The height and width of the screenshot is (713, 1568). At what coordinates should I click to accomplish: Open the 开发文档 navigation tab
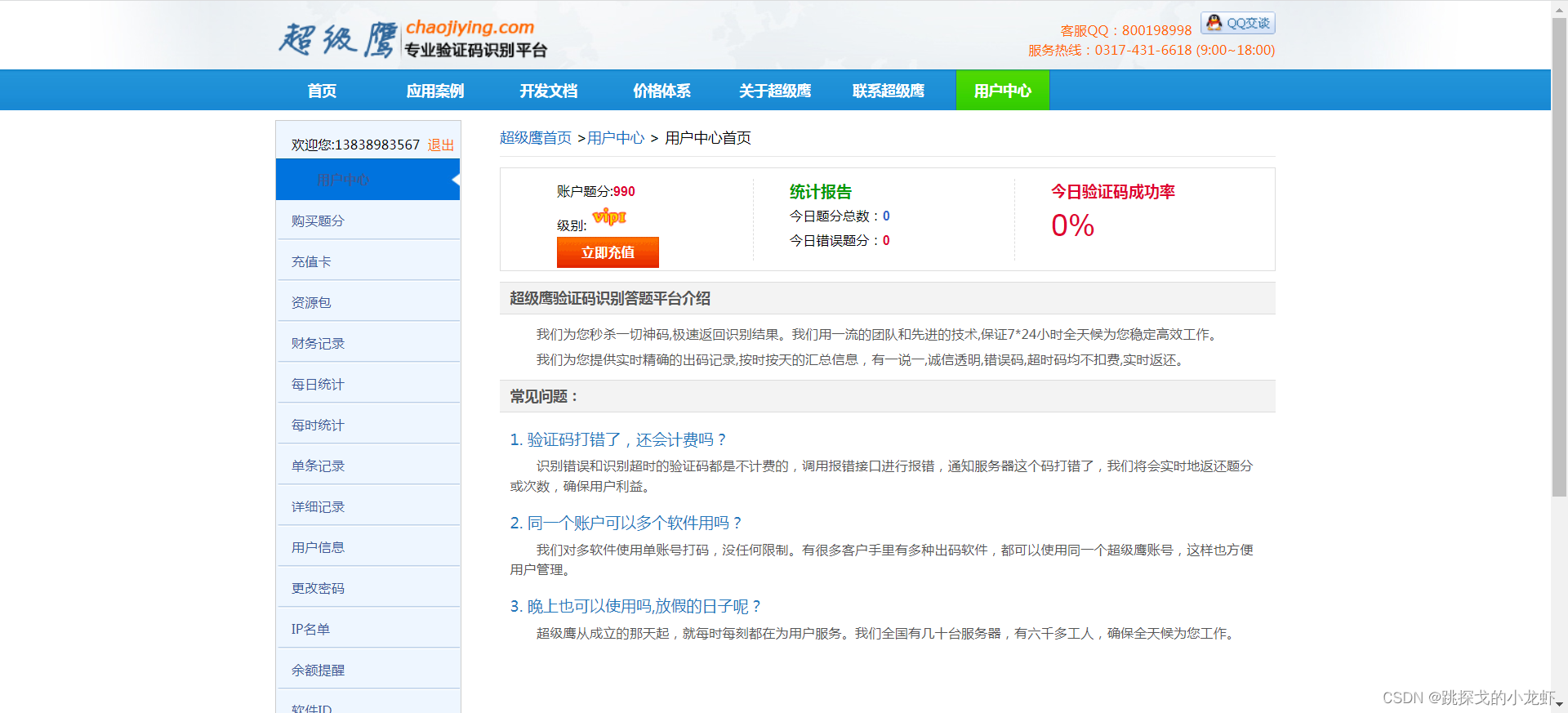pos(549,91)
